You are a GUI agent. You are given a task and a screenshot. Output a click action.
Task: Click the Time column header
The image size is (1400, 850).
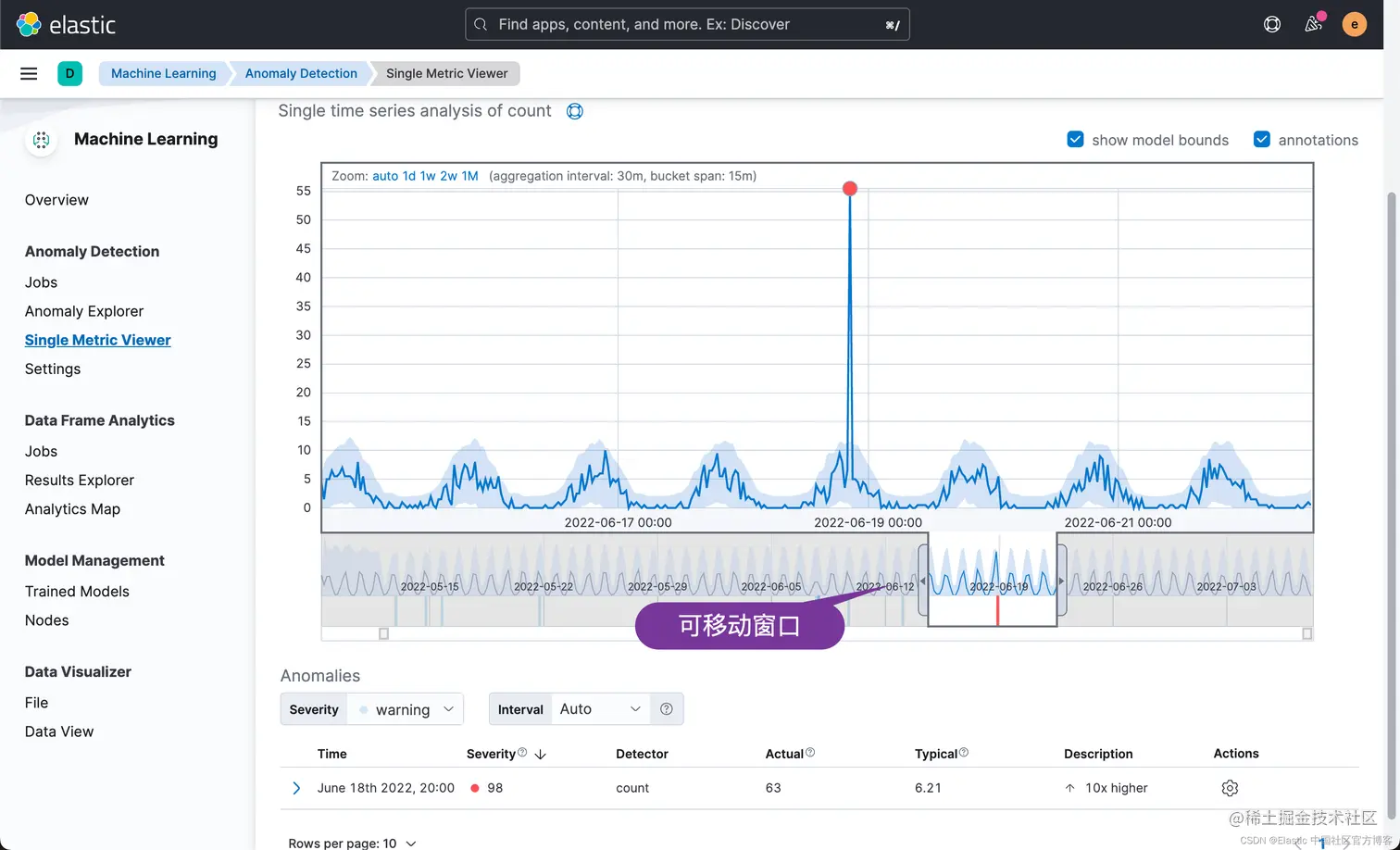coord(331,754)
